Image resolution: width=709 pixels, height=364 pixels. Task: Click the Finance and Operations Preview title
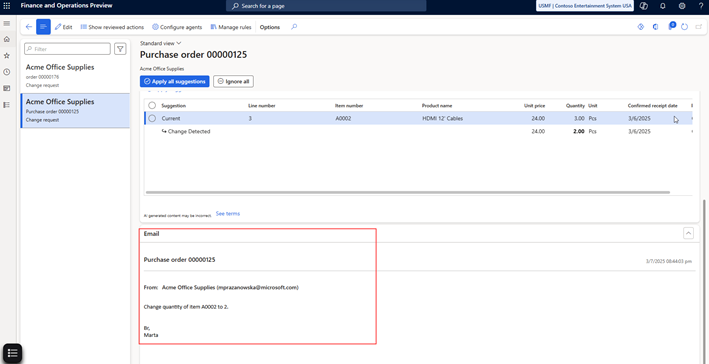(x=66, y=6)
